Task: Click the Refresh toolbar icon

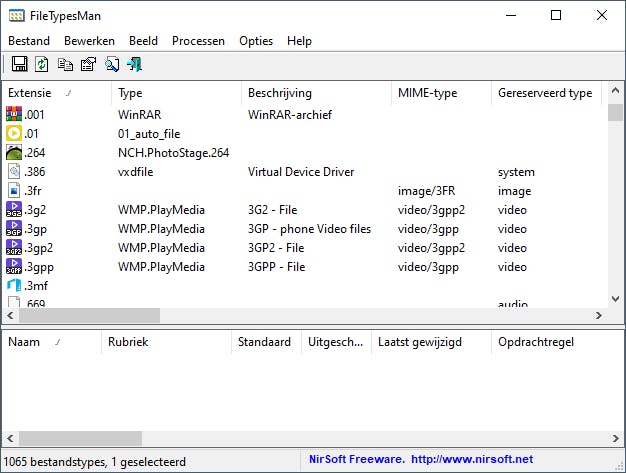Action: pos(42,65)
